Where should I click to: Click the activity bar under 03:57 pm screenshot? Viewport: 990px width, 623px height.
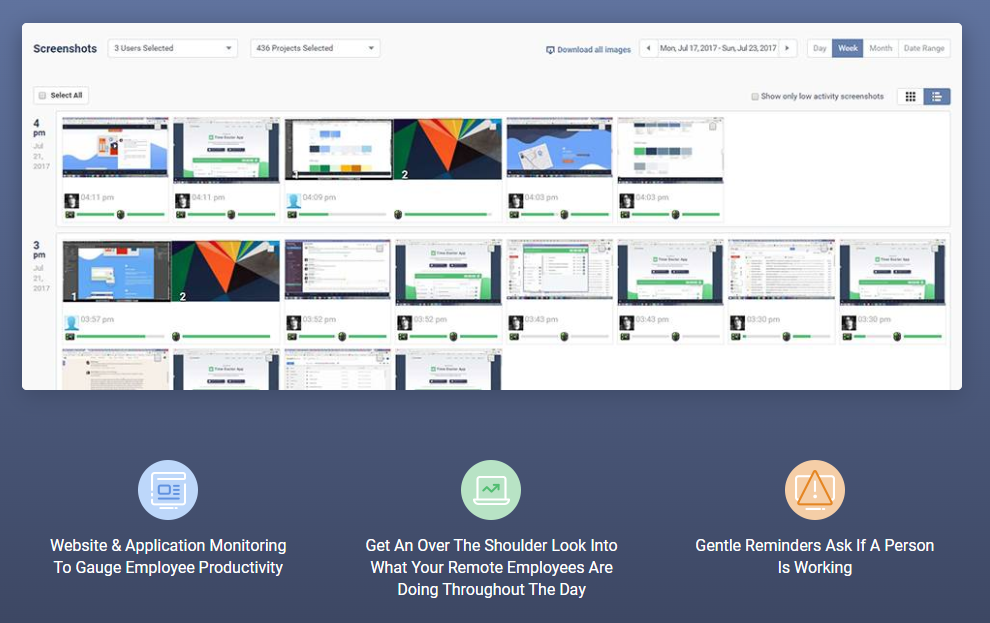click(116, 336)
